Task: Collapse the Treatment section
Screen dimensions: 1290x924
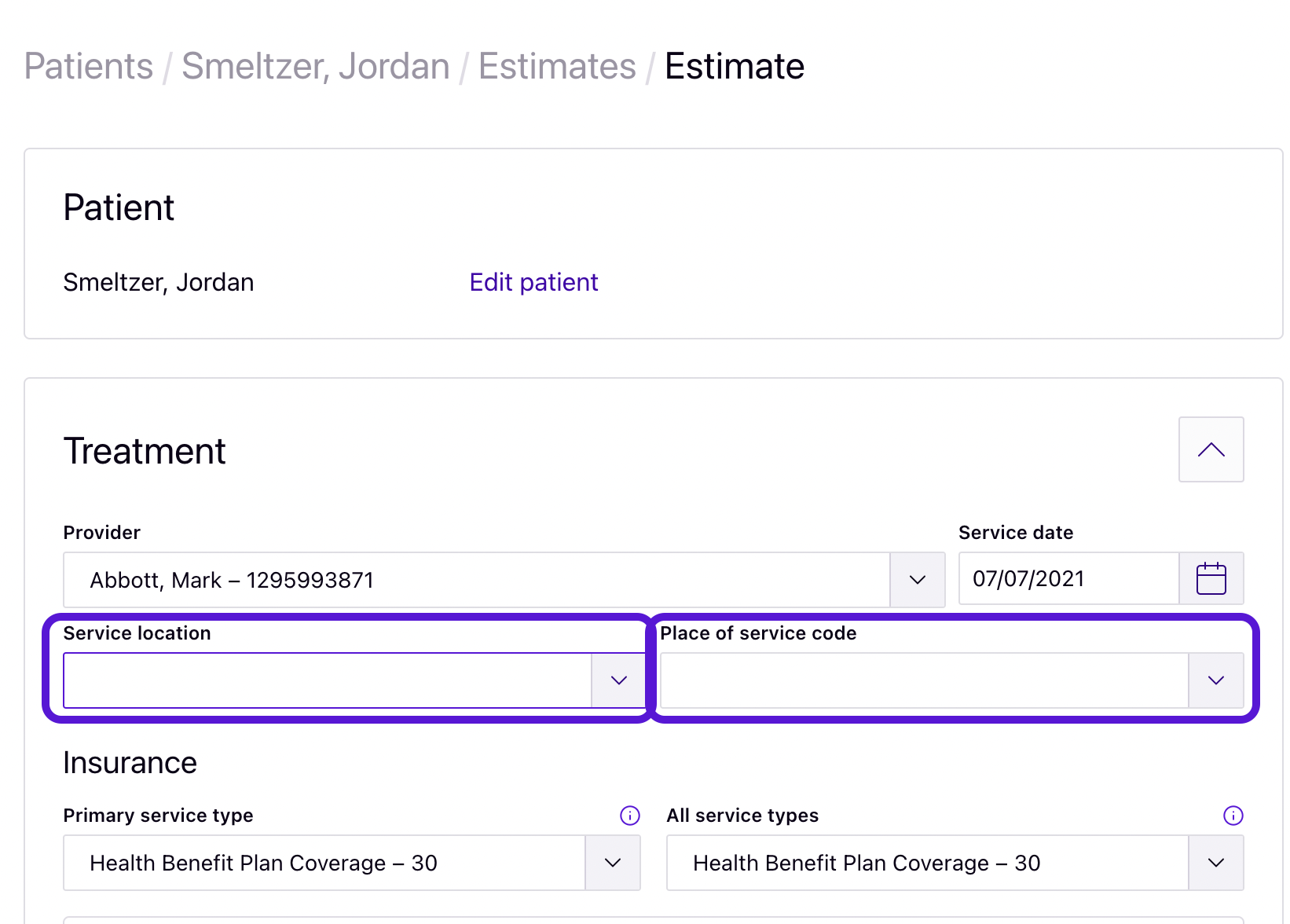Action: 1211,449
